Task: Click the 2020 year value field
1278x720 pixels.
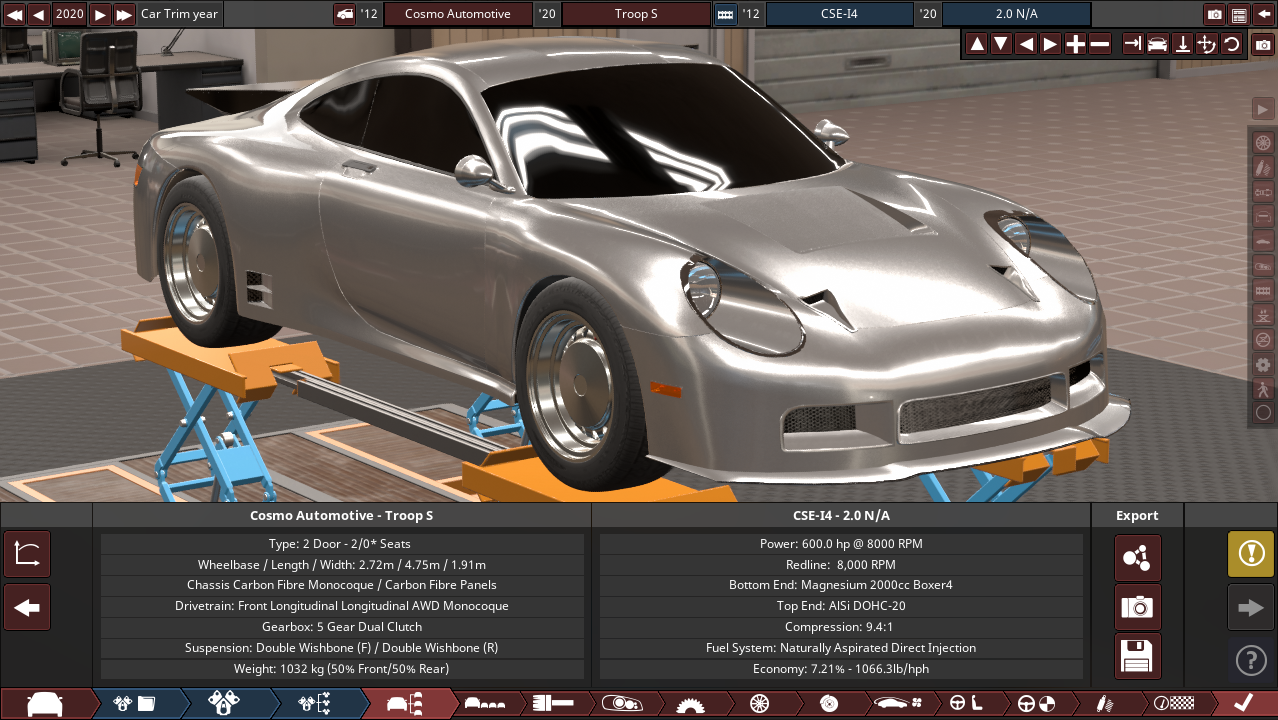Action: coord(70,14)
